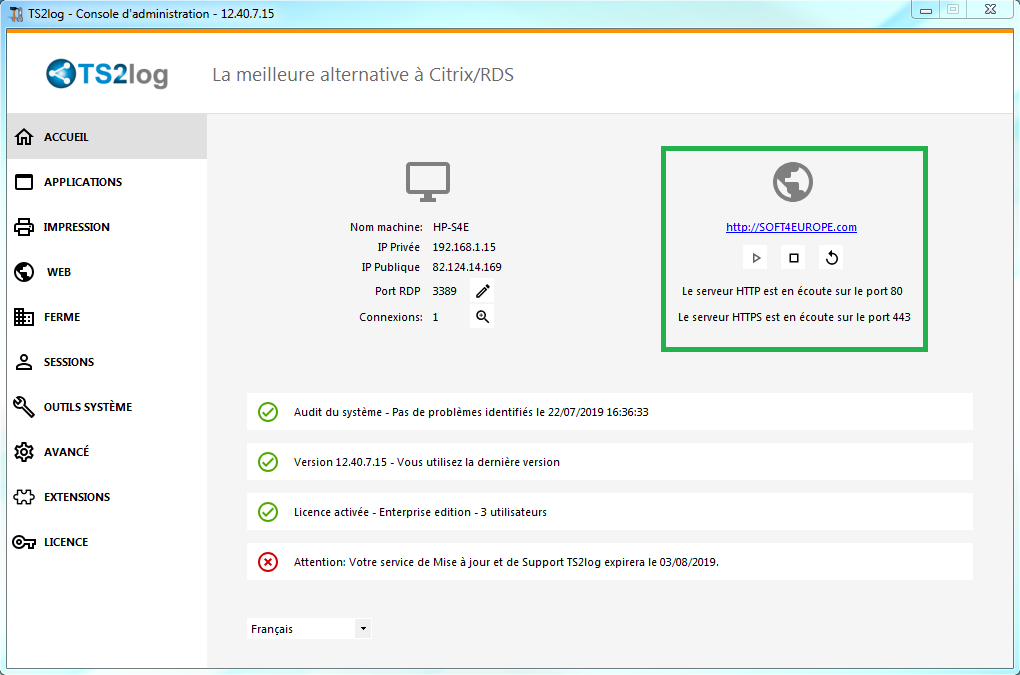Go to the IMPRESSION section
Viewport: 1020px width, 675px height.
(107, 227)
